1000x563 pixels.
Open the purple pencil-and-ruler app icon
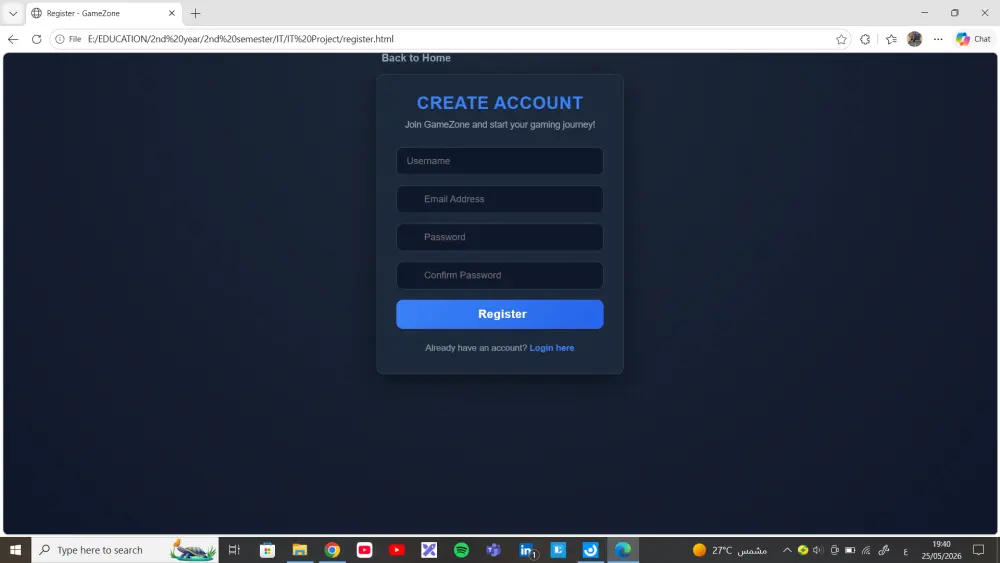(x=429, y=550)
